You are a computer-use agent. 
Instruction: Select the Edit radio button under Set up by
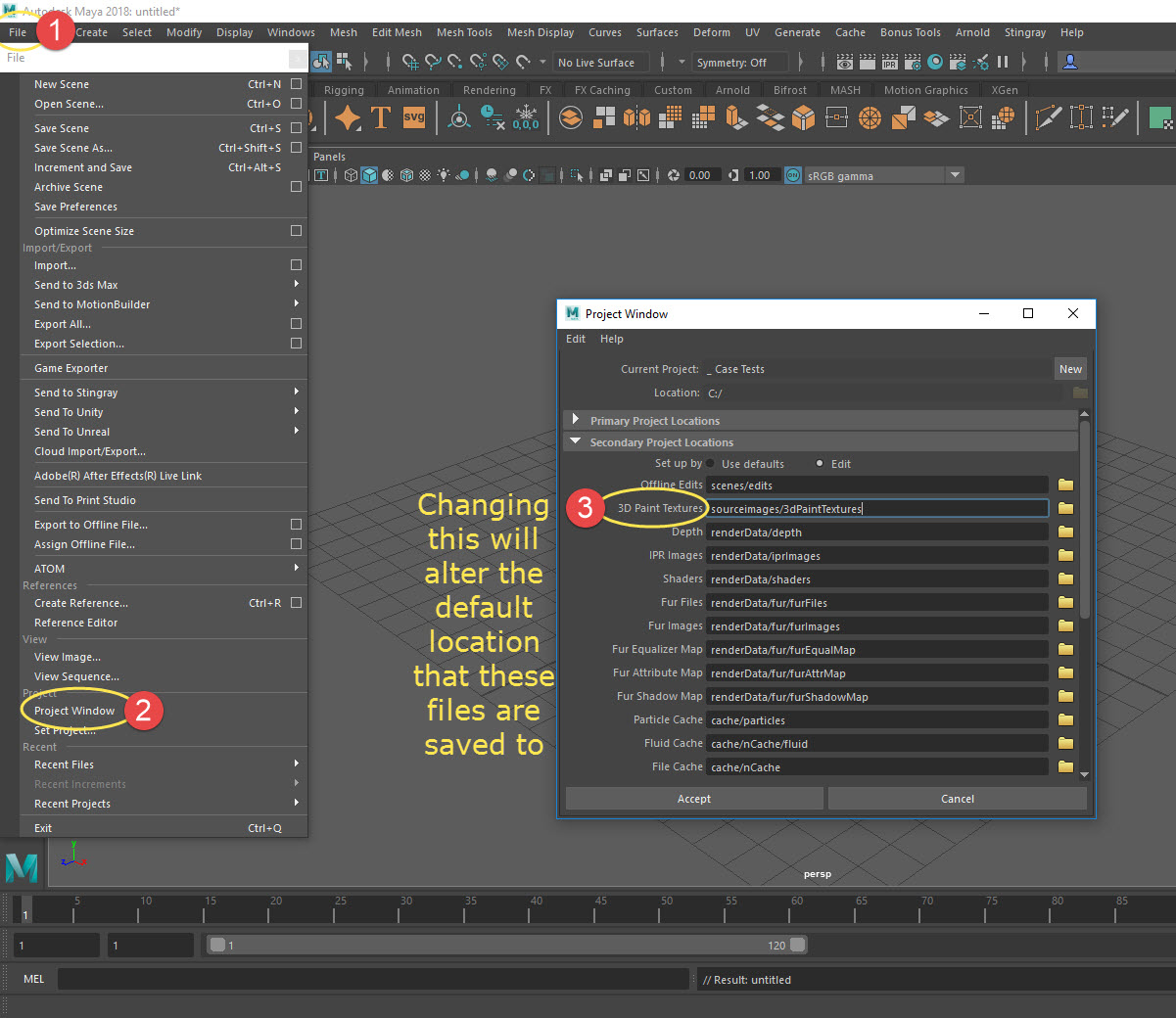coord(819,463)
